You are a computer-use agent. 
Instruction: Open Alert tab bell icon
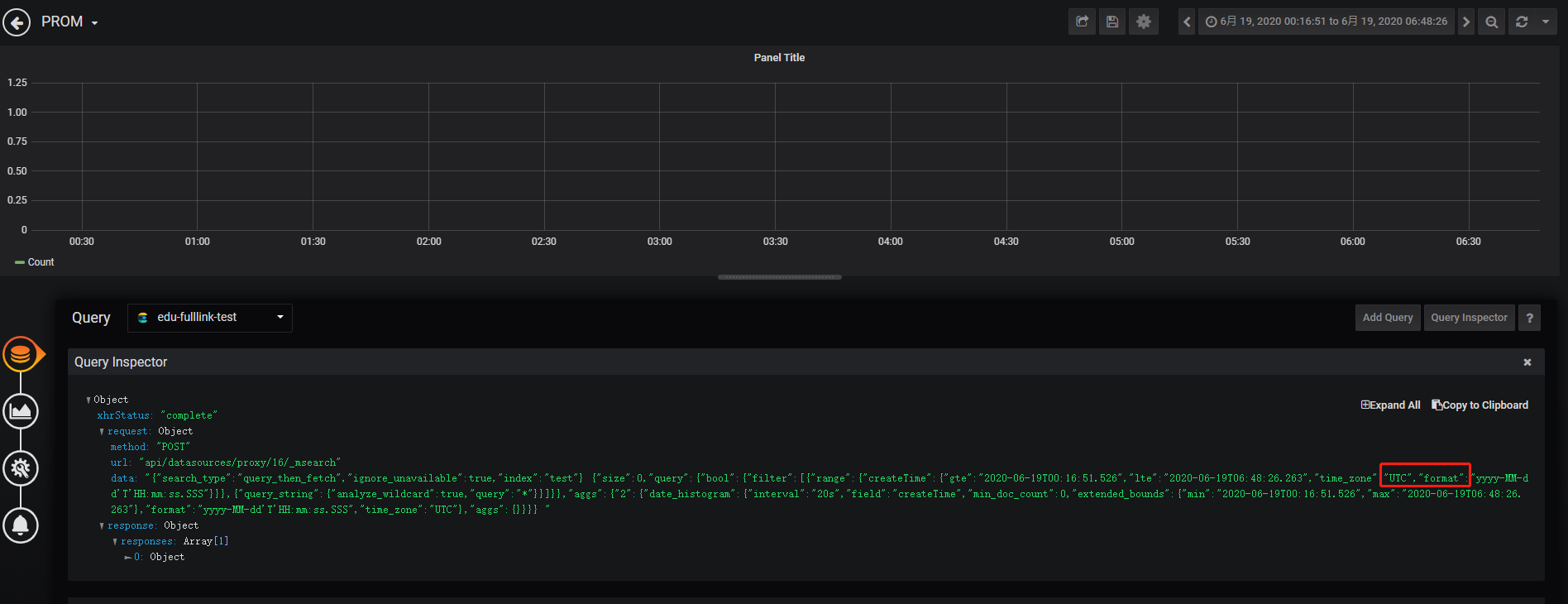click(x=21, y=525)
